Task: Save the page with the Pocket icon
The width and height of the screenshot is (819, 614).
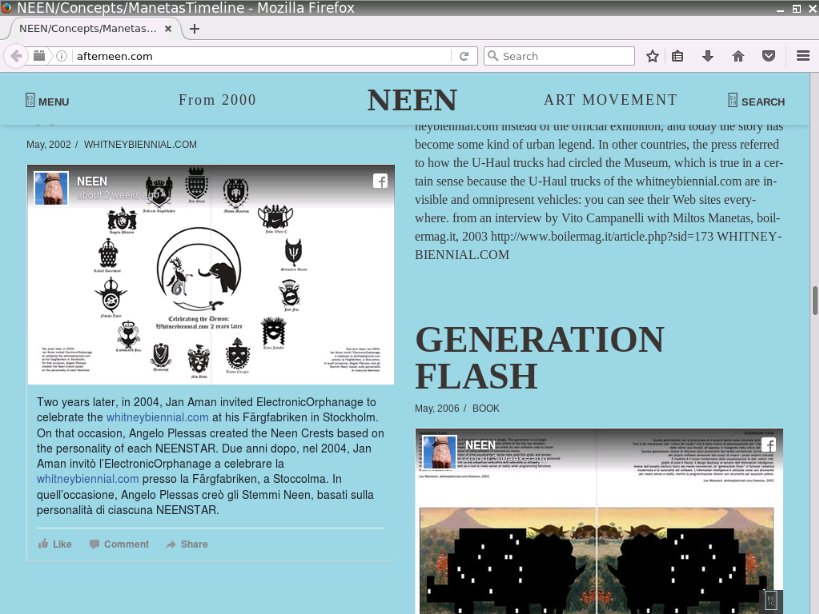Action: coord(768,56)
